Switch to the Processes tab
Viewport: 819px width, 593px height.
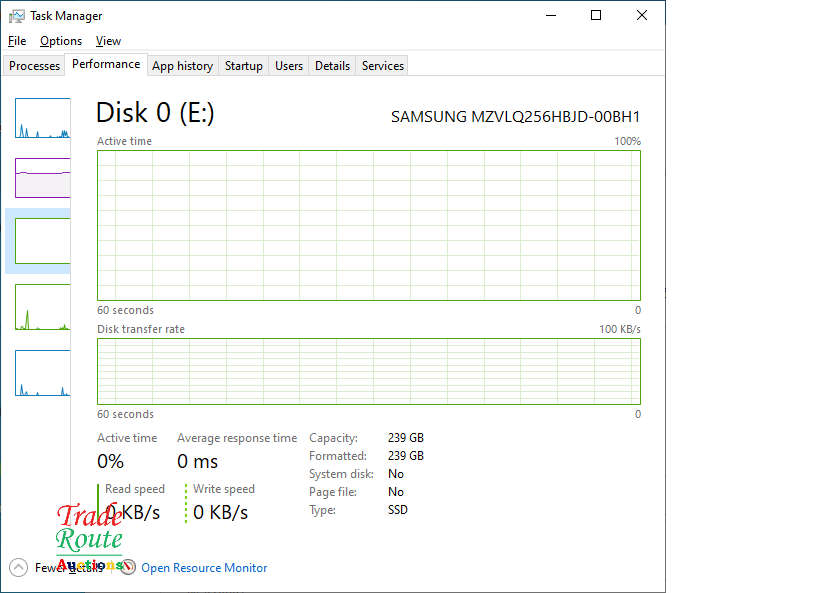[x=35, y=66]
